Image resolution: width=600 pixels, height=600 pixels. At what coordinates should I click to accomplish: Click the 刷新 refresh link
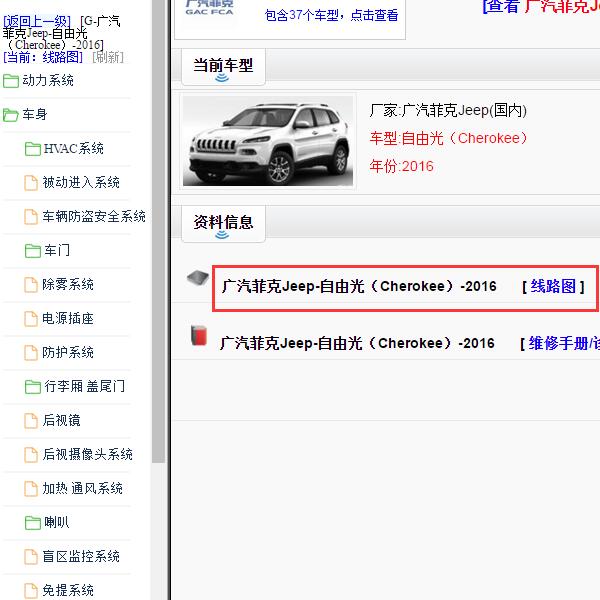[108, 57]
